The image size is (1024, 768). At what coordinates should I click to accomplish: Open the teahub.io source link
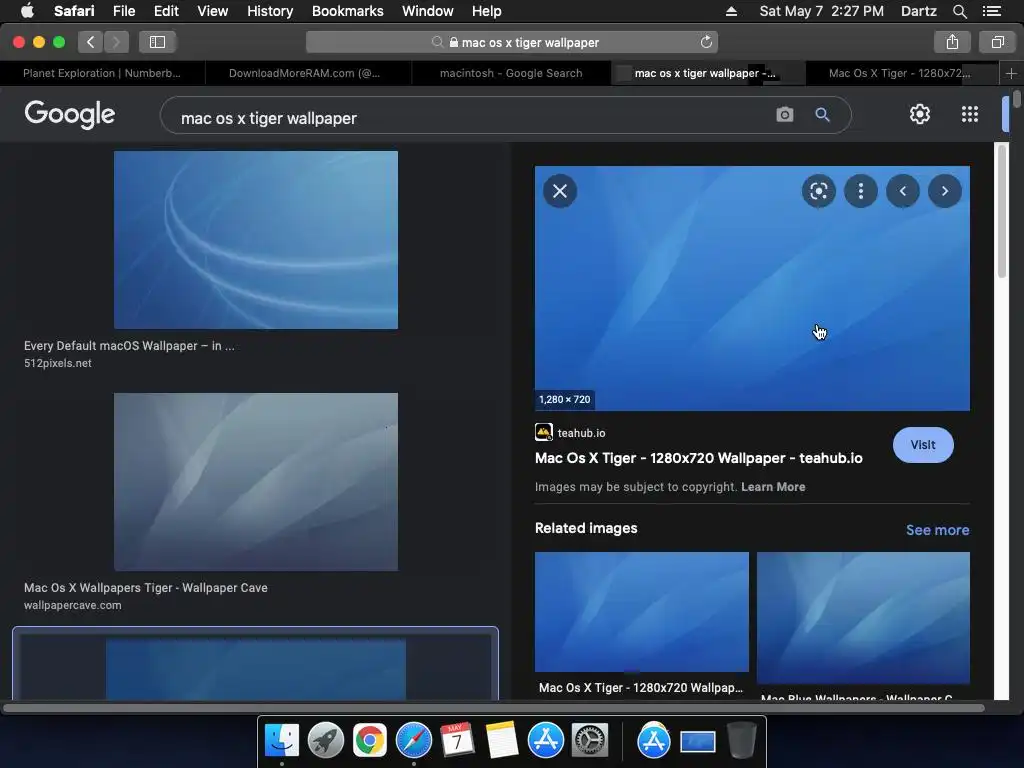tap(570, 432)
